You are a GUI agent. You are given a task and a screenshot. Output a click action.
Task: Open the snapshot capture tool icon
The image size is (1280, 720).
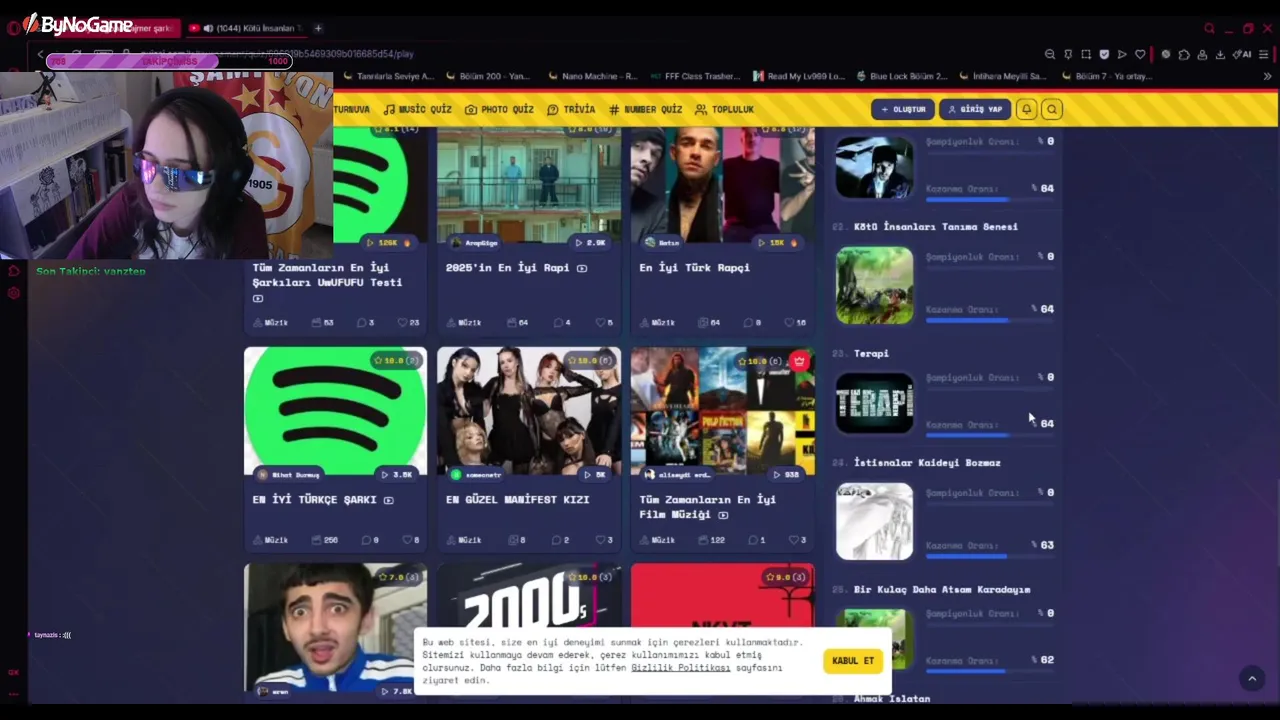pos(1086,54)
